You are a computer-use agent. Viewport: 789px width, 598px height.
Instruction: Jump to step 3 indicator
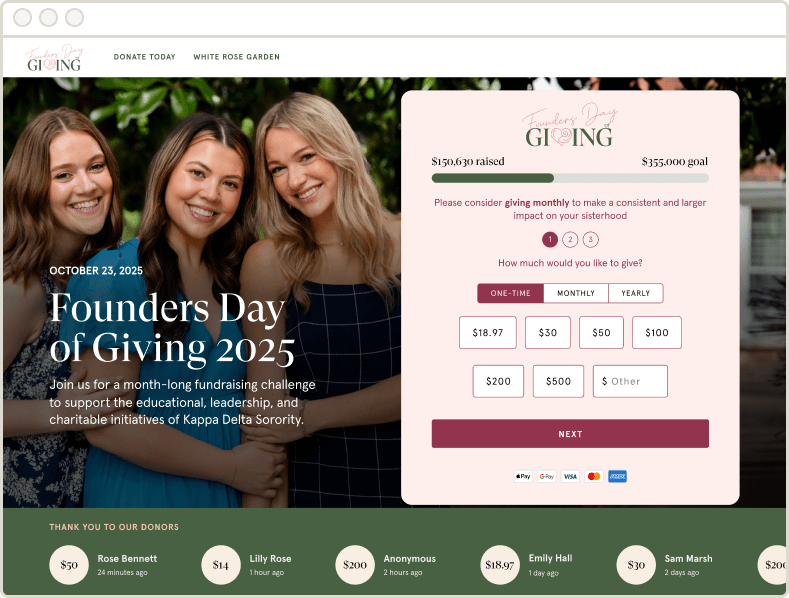click(591, 240)
